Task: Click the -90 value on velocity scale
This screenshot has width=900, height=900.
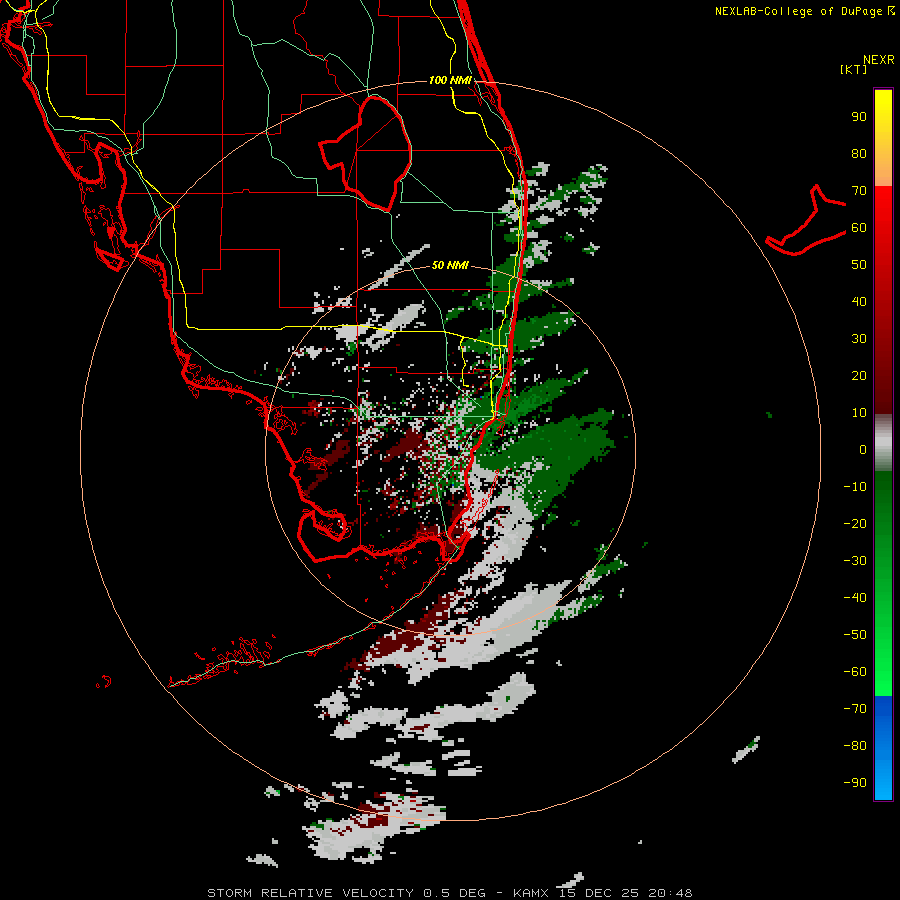Action: tap(855, 783)
